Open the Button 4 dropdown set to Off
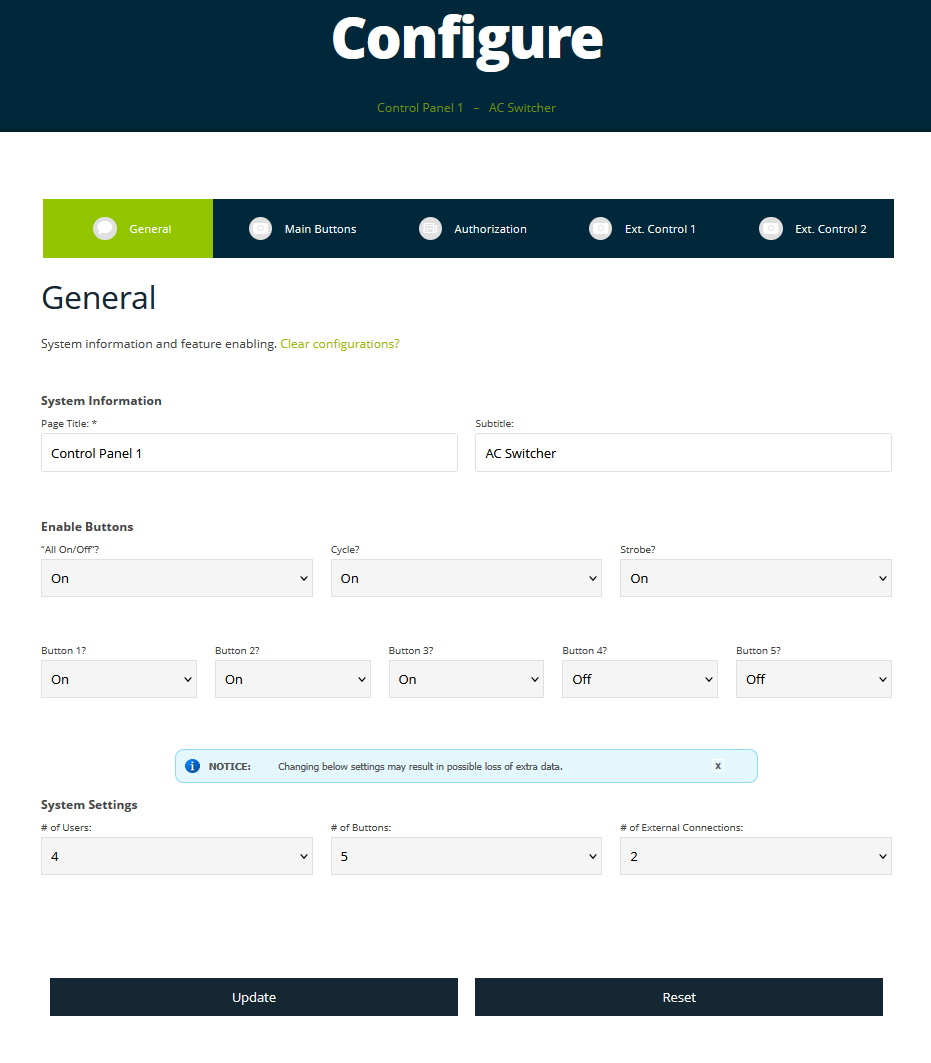Image resolution: width=931 pixels, height=1063 pixels. pyautogui.click(x=639, y=679)
